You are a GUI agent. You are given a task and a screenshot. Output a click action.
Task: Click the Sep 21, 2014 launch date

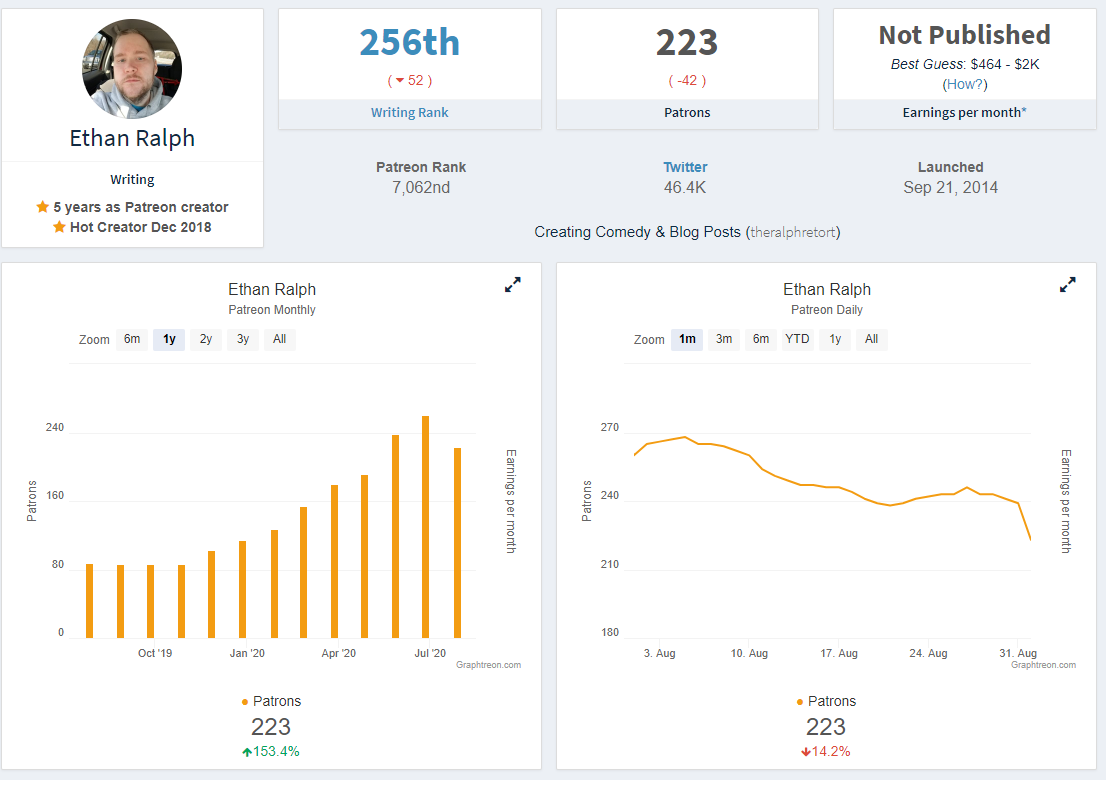coord(950,187)
